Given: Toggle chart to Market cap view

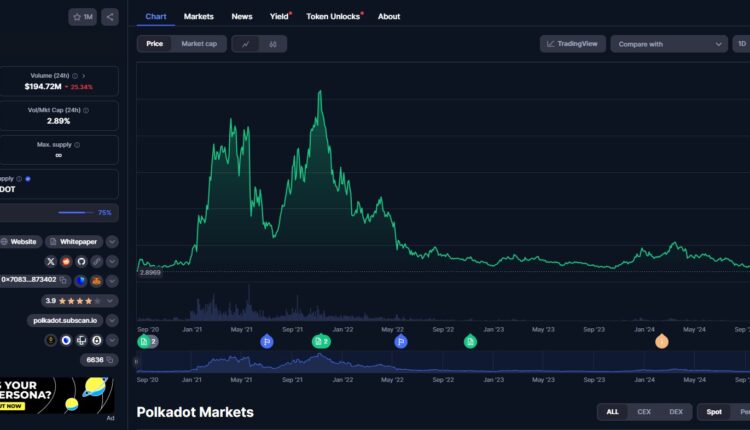Looking at the screenshot, I should pyautogui.click(x=198, y=44).
